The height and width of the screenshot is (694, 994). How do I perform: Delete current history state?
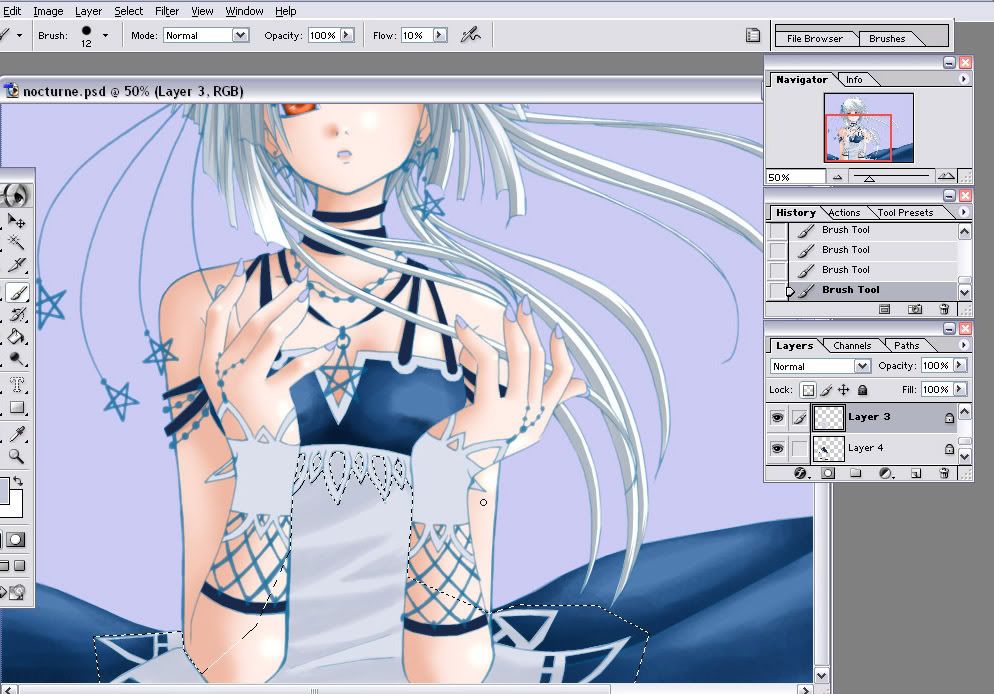pyautogui.click(x=944, y=309)
